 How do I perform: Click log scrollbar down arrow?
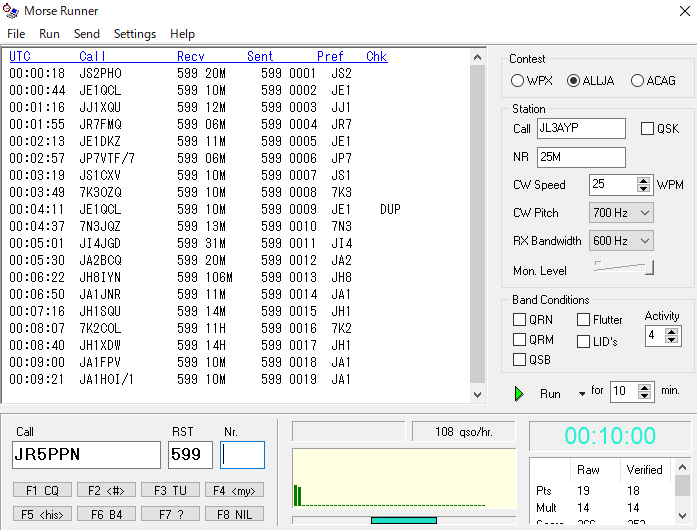pyautogui.click(x=477, y=394)
